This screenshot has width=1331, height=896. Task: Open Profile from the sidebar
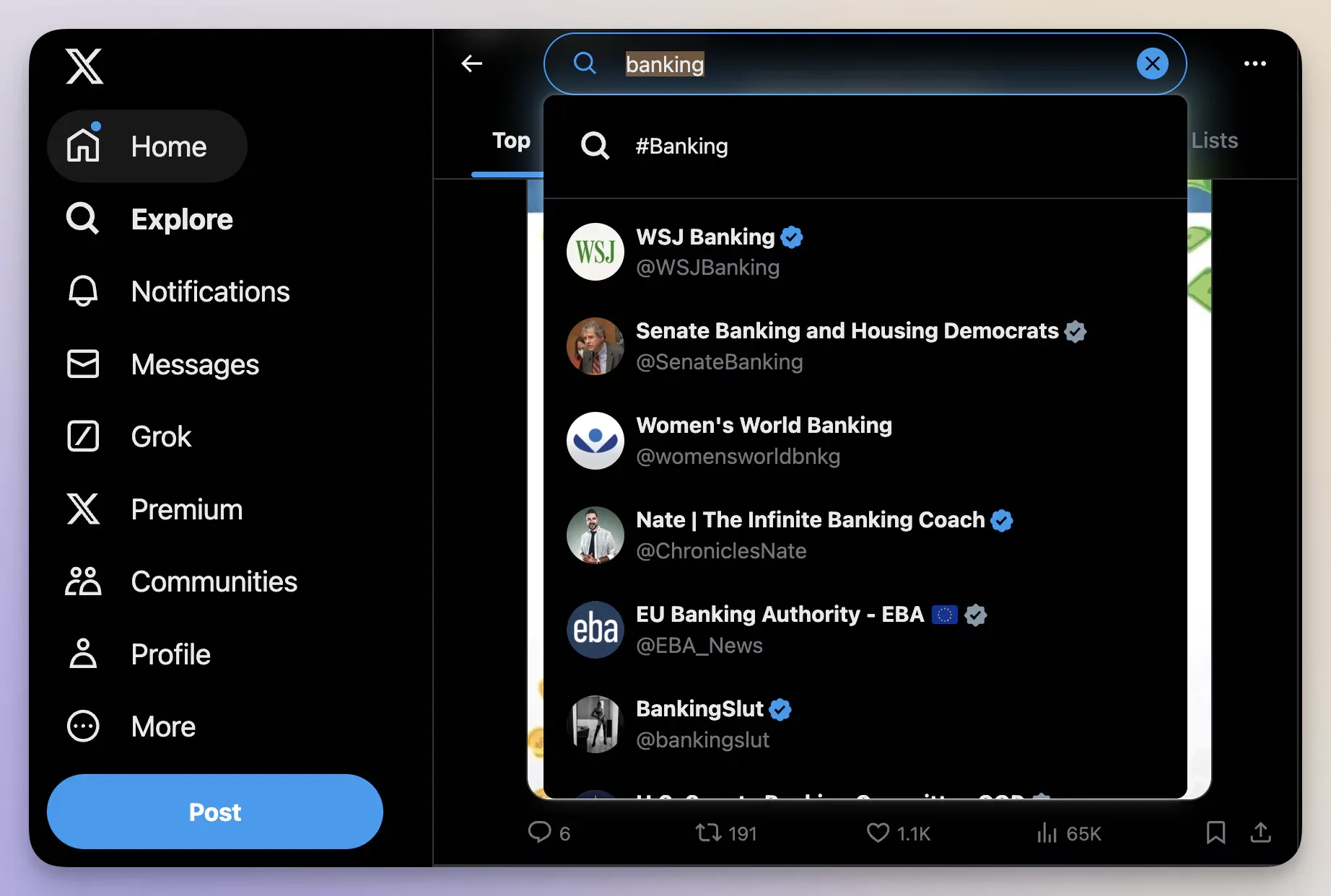[x=138, y=654]
